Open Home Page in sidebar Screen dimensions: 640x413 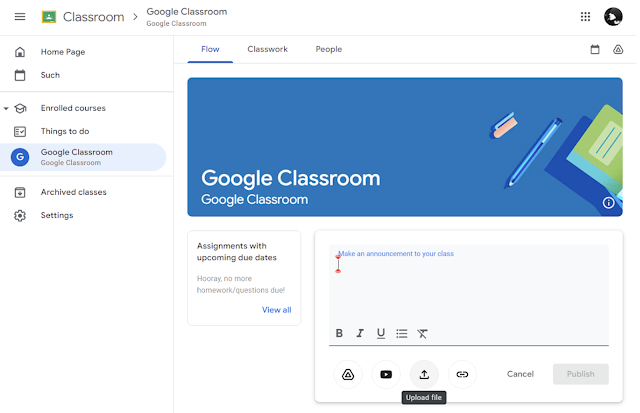pos(63,52)
